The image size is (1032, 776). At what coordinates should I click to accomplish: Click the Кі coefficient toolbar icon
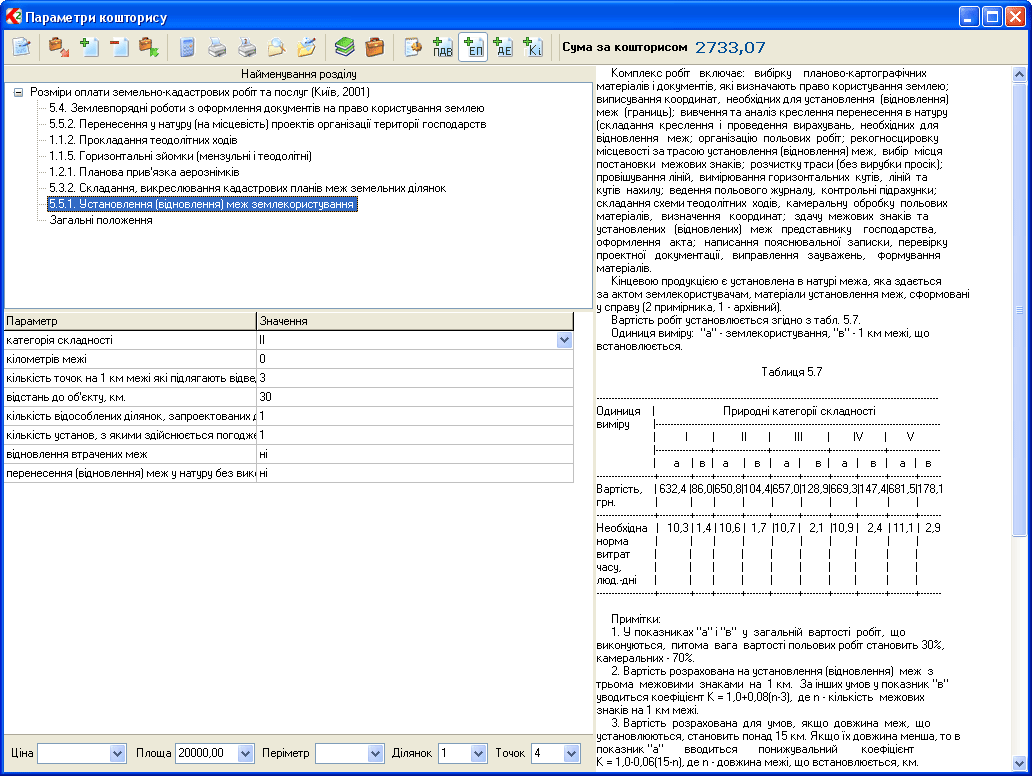point(532,47)
